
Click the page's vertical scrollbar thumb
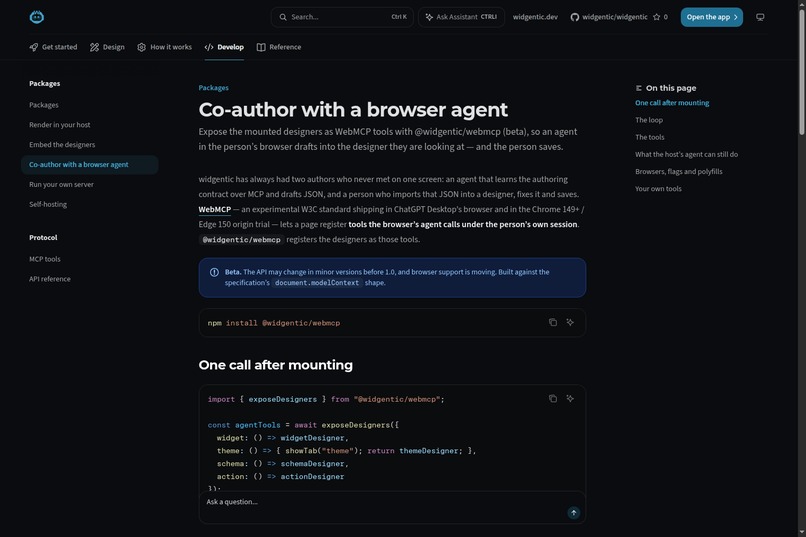pos(801,72)
